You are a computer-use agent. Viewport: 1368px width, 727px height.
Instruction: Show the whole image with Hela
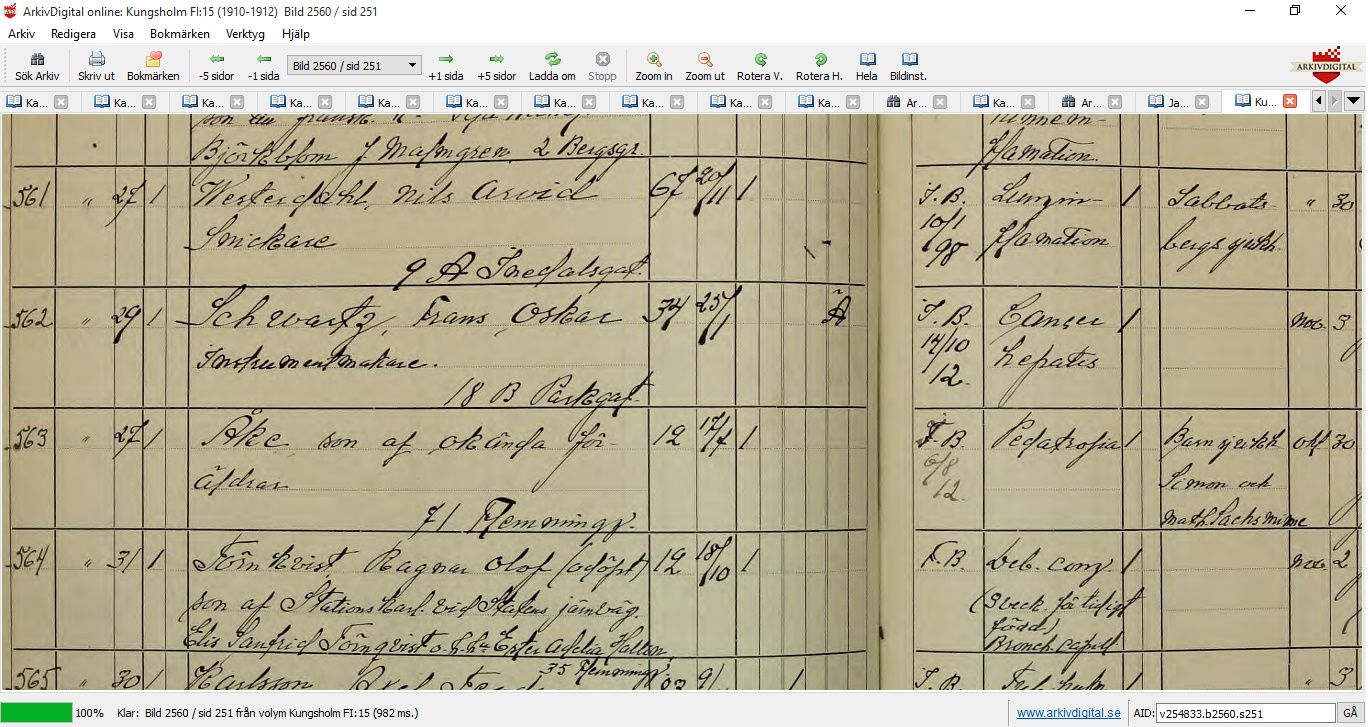[x=867, y=66]
